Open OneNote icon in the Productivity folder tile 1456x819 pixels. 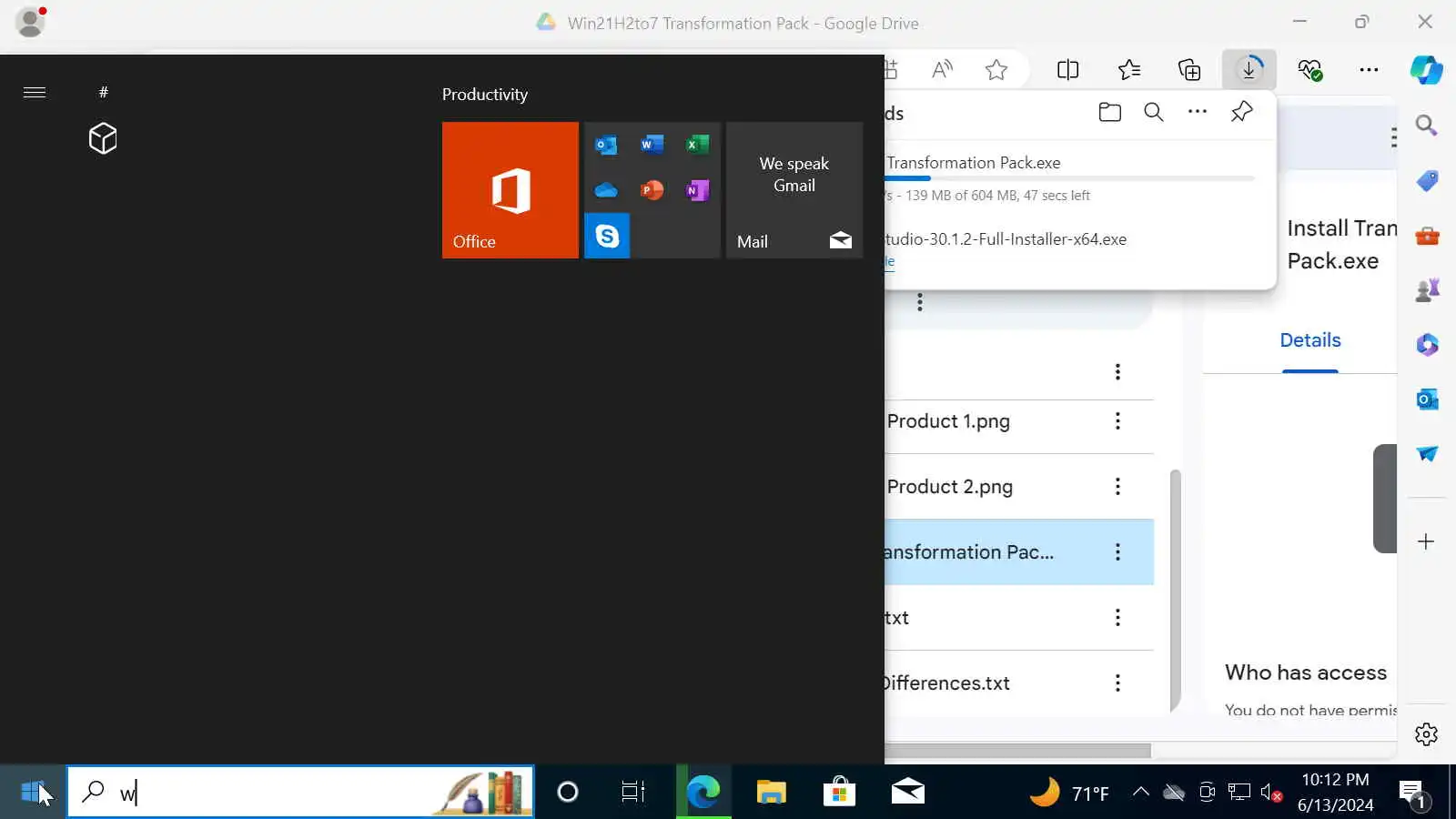click(x=697, y=190)
